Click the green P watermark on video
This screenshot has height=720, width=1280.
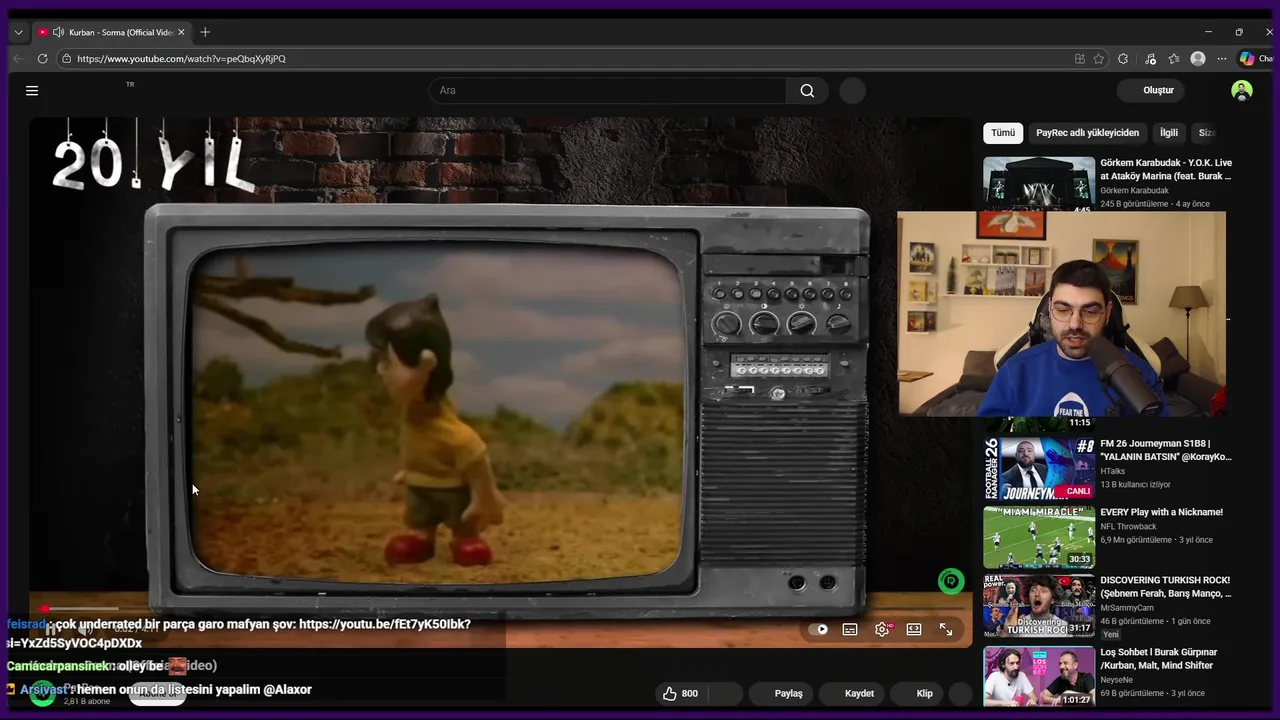pyautogui.click(x=951, y=581)
